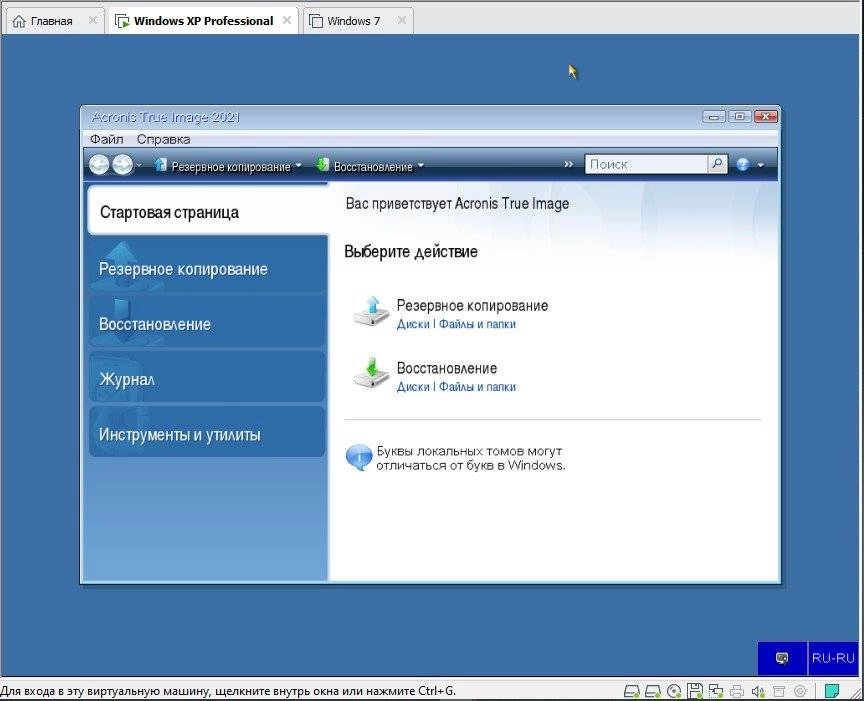Click the backup disk icon with blue arrow

[371, 312]
